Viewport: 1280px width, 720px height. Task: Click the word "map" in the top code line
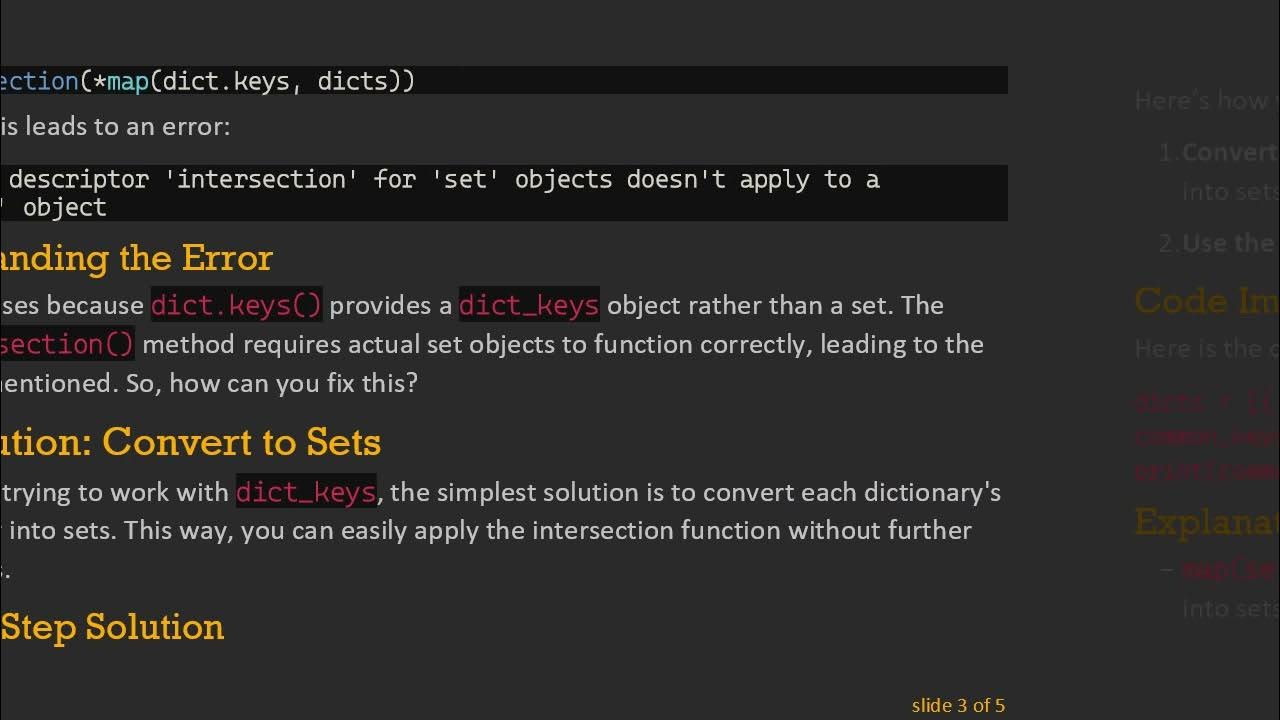pos(127,81)
